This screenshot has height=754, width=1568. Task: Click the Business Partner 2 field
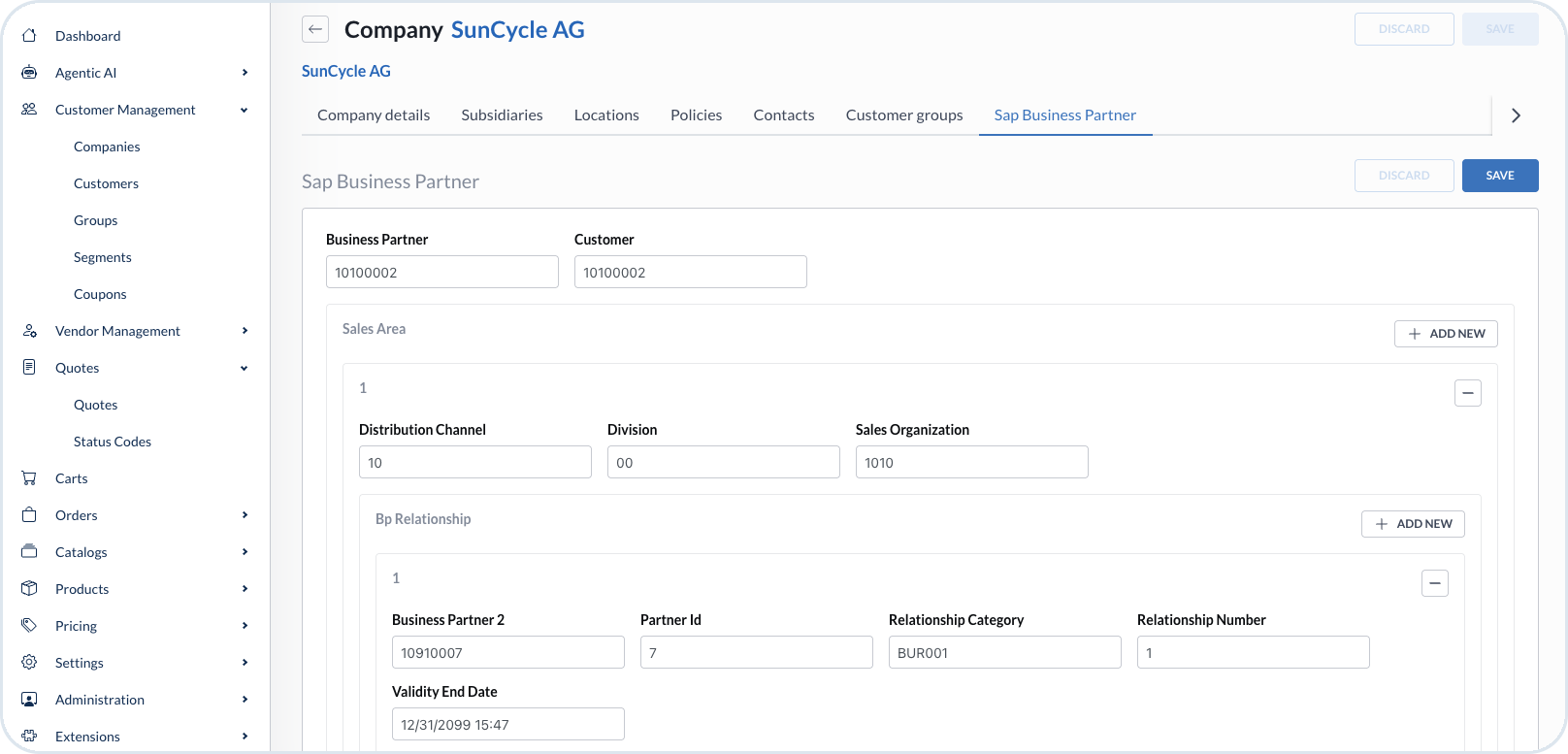pyautogui.click(x=508, y=652)
